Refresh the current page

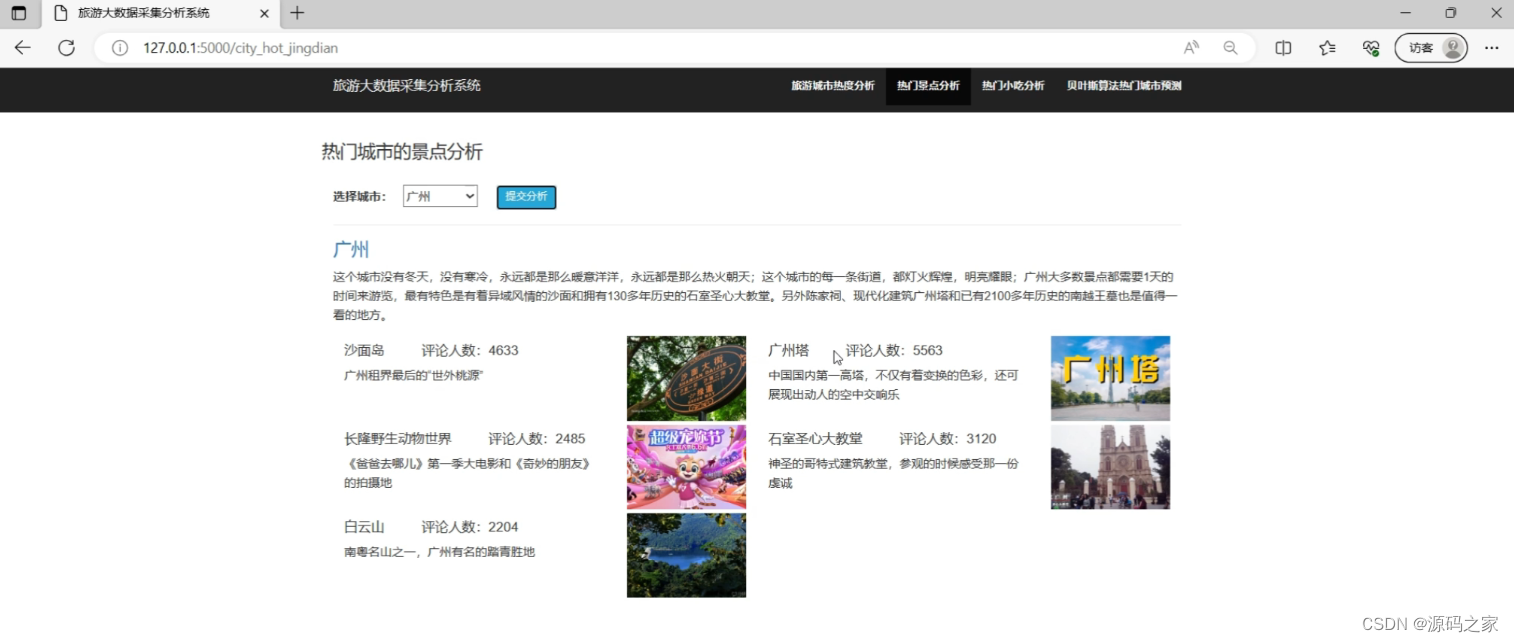[x=66, y=47]
